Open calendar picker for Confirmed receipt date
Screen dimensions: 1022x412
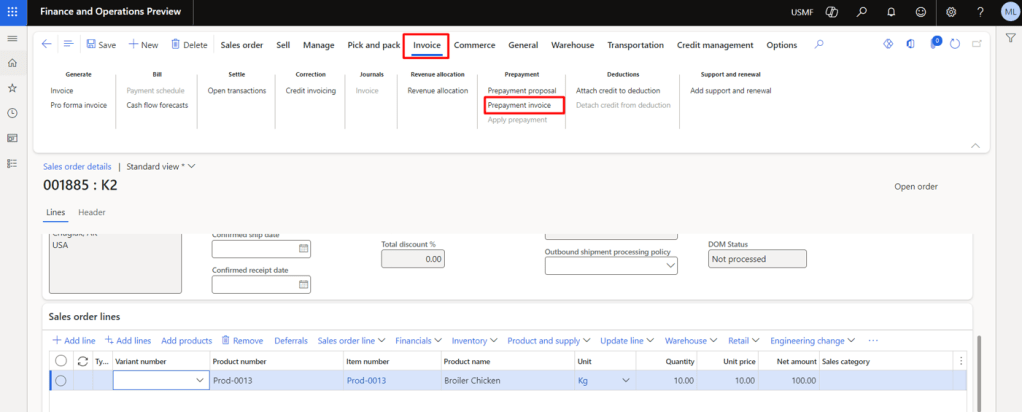304,285
